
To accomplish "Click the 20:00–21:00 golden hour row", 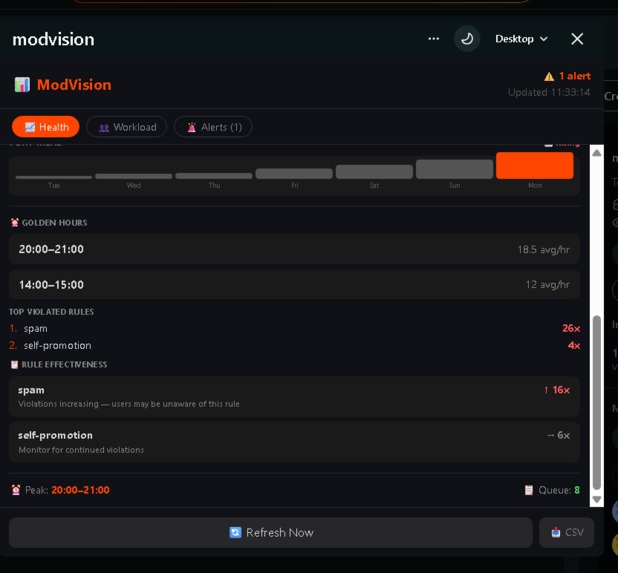I will pyautogui.click(x=294, y=249).
